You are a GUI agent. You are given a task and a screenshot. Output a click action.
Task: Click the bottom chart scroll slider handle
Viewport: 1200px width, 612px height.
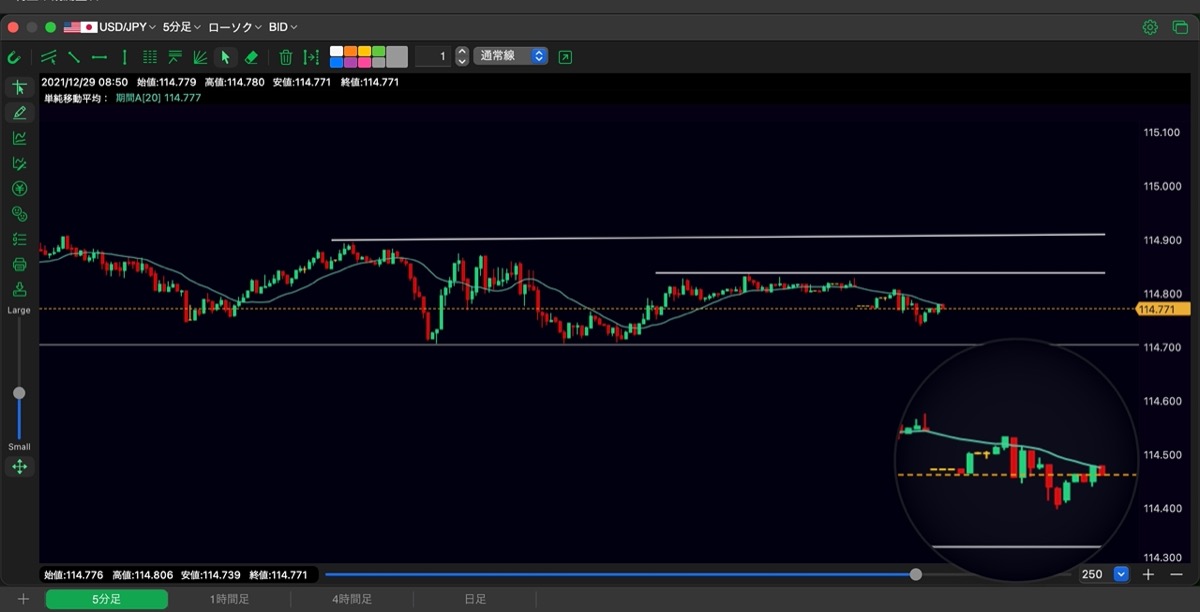[x=916, y=574]
